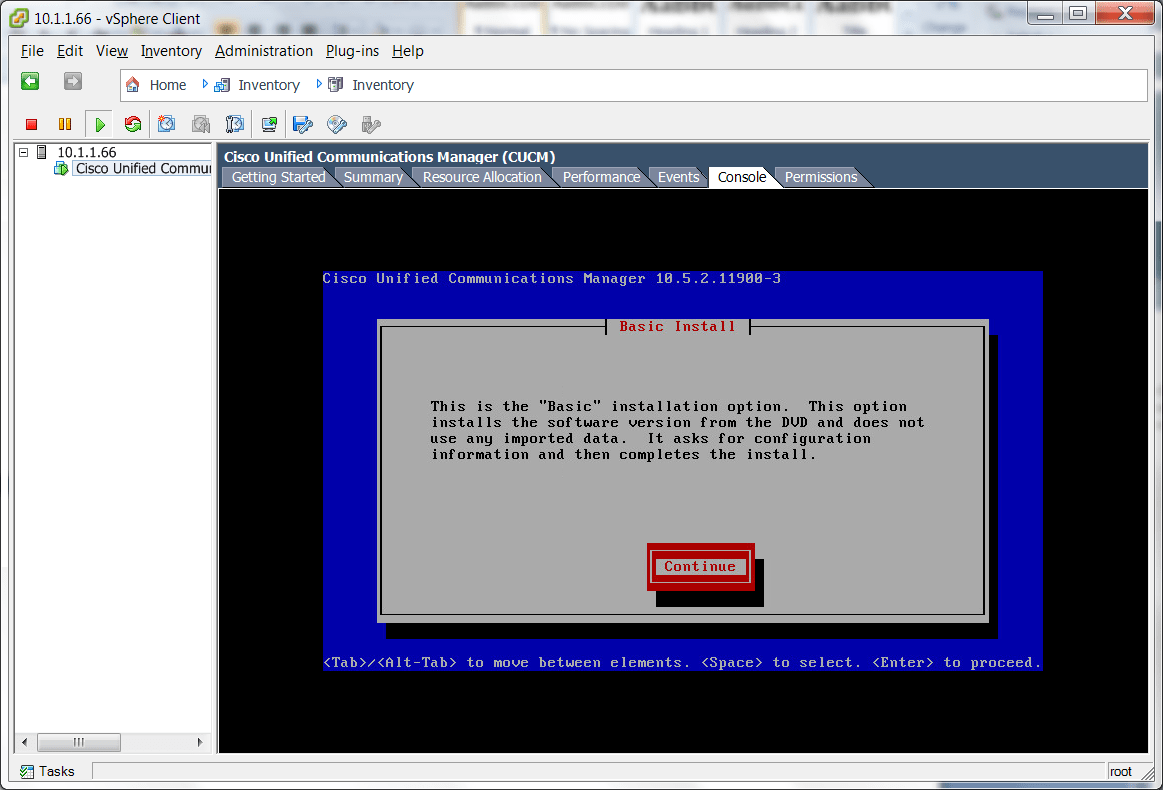
Task: Open the Resource Allocation tab
Action: [482, 177]
